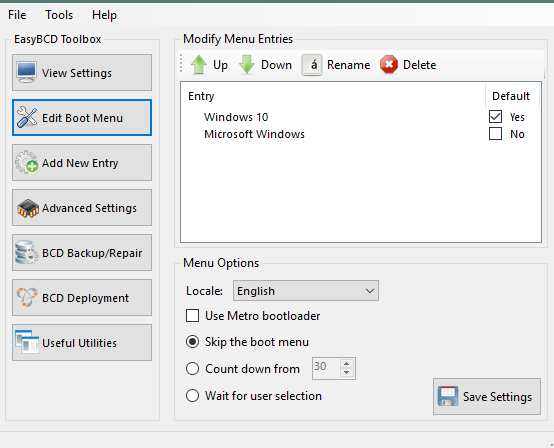Click the green Down arrow icon

pyautogui.click(x=247, y=65)
